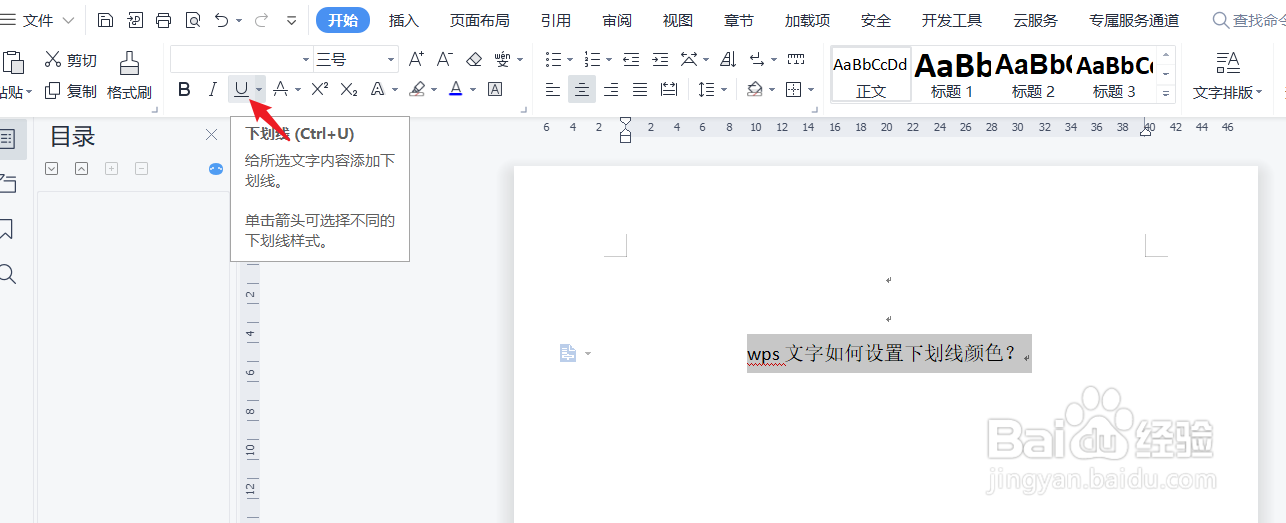
Task: Apply the 标题 2 heading style
Action: 1033,74
